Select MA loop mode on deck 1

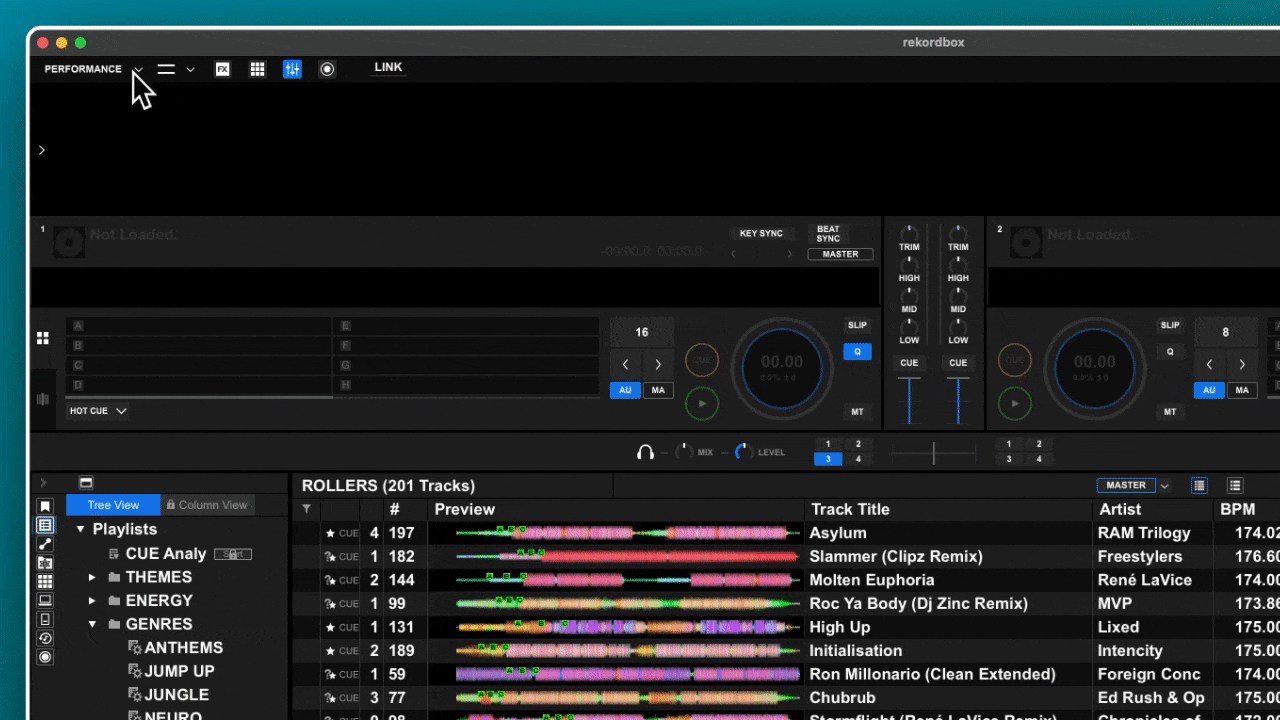tap(658, 390)
